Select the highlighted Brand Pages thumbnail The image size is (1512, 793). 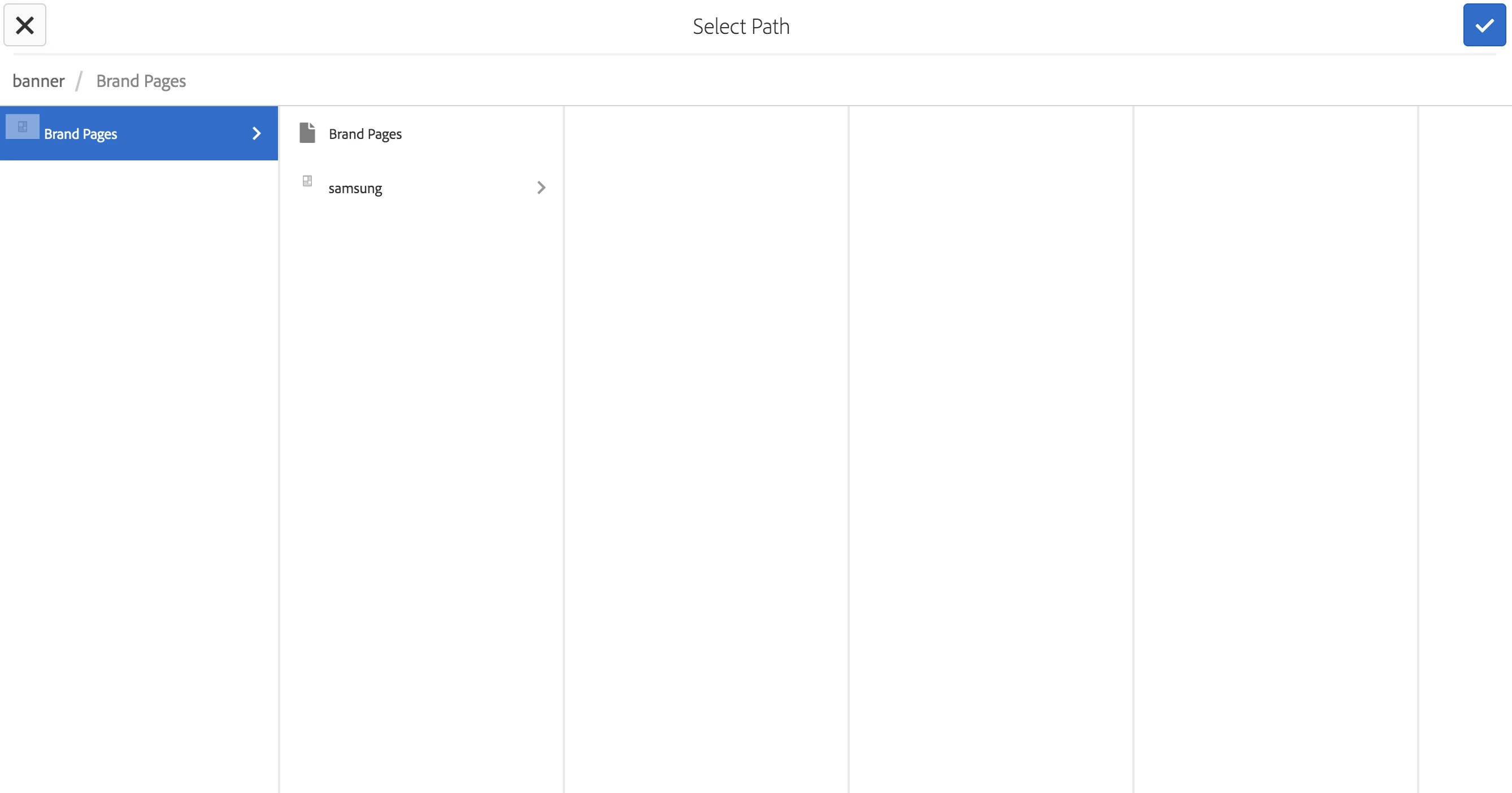(x=22, y=127)
